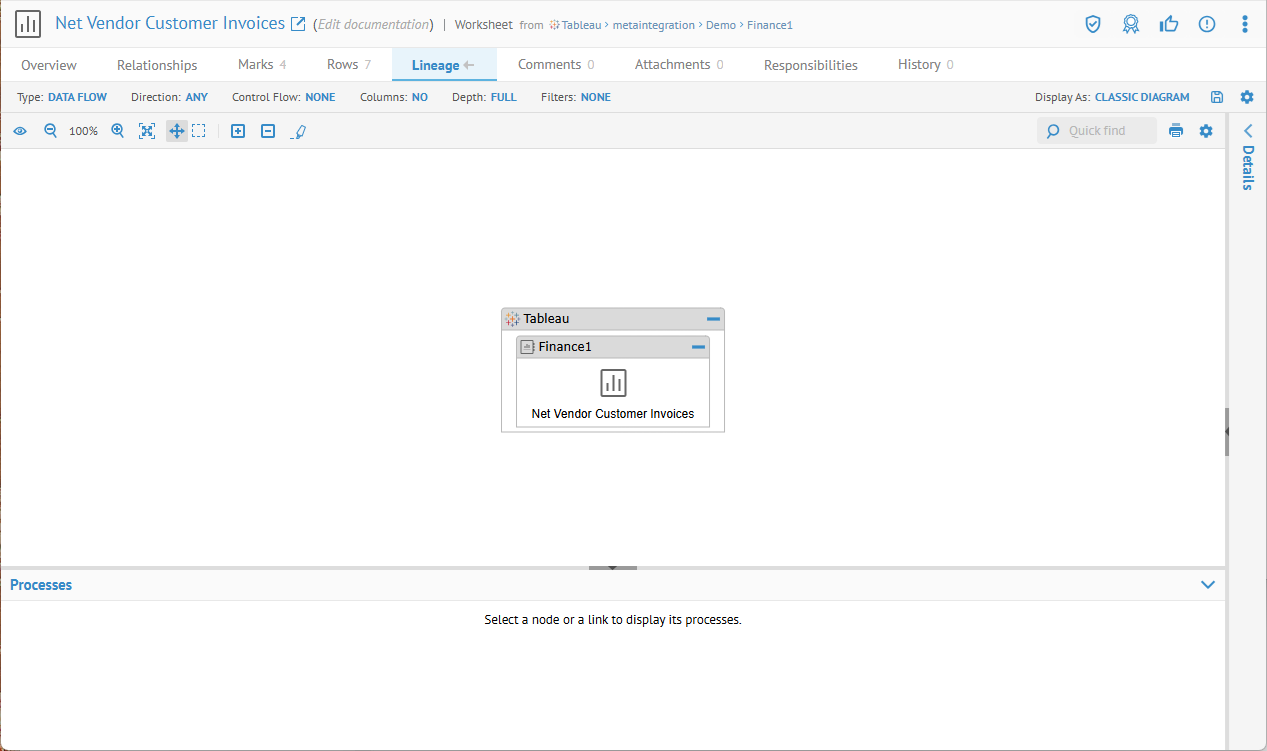
Task: Click the highlighter pen tool
Action: [x=298, y=131]
